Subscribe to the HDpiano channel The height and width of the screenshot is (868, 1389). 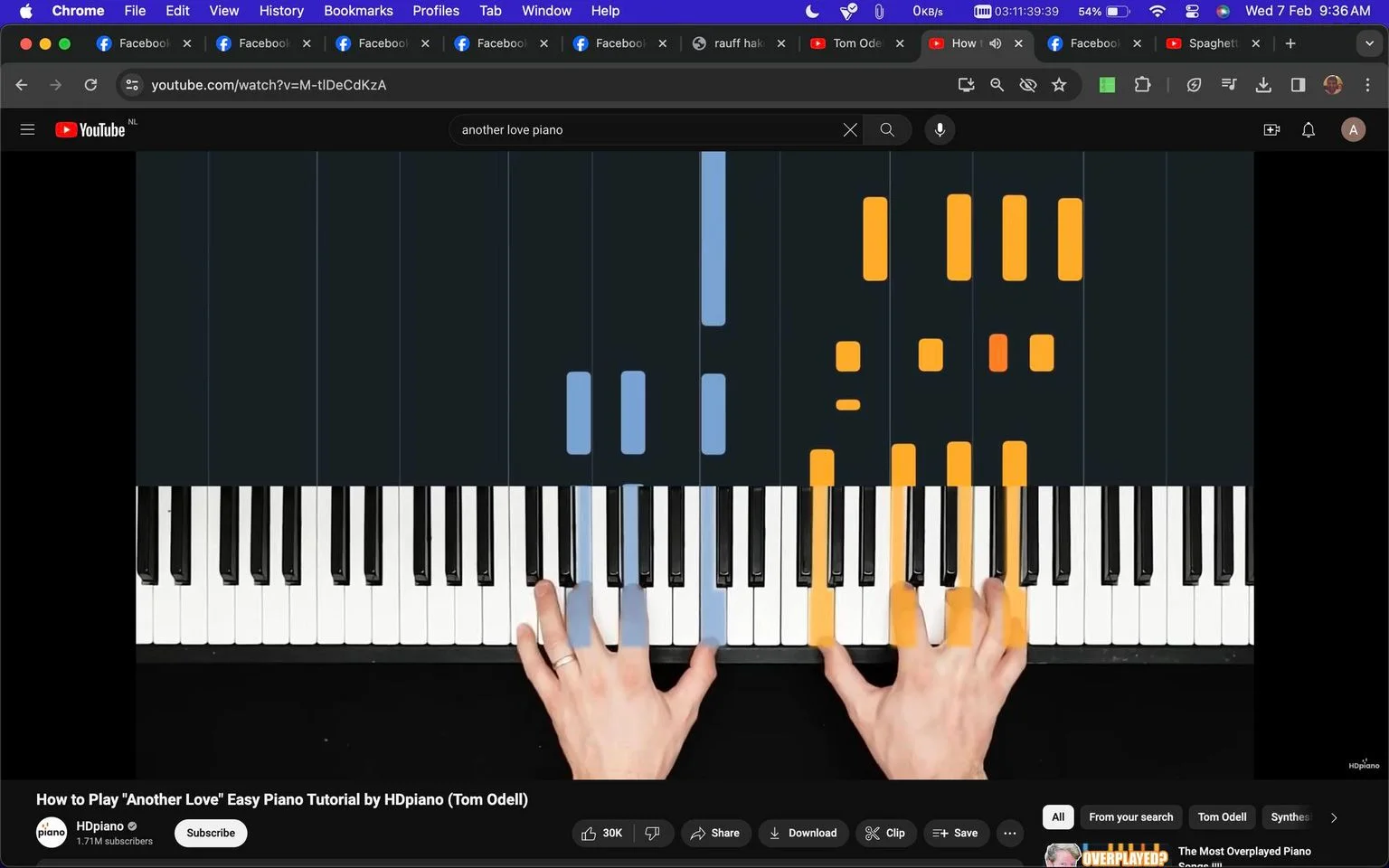(x=211, y=833)
